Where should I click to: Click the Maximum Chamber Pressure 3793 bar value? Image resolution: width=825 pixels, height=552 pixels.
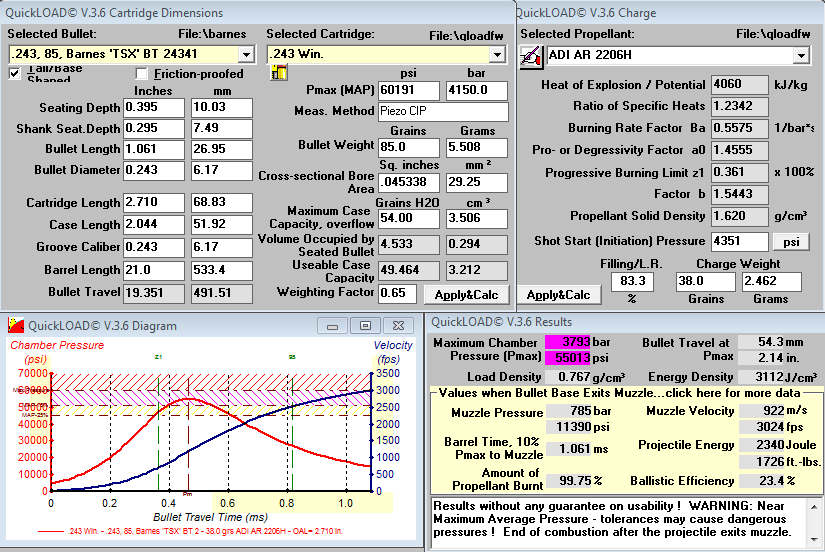pyautogui.click(x=568, y=342)
